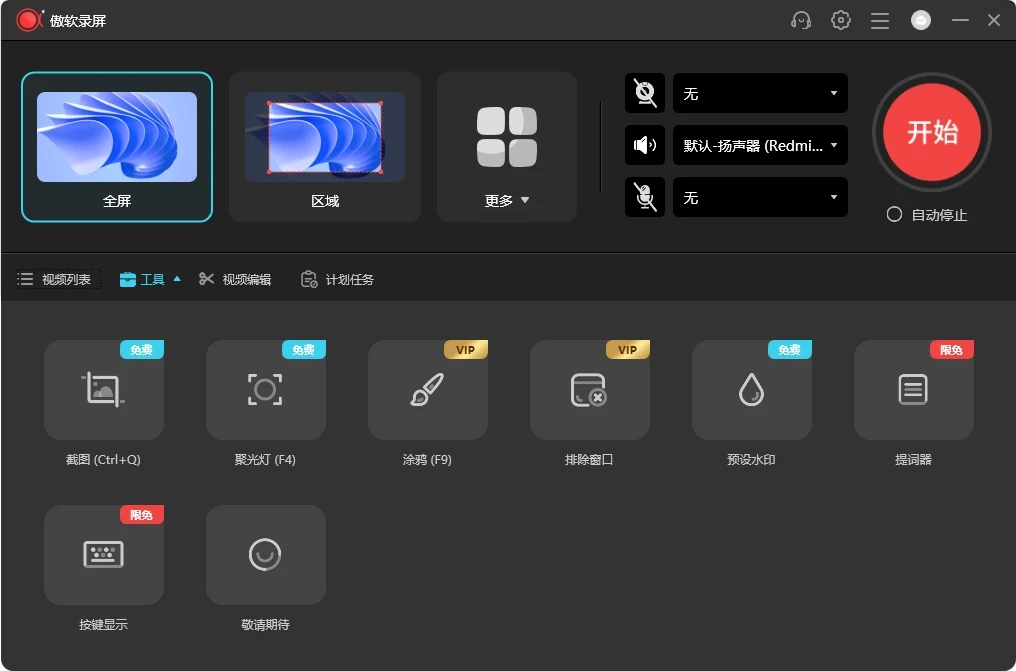Screen dimensions: 1016x671
Task: Open settings via the gear icon
Action: tap(840, 20)
